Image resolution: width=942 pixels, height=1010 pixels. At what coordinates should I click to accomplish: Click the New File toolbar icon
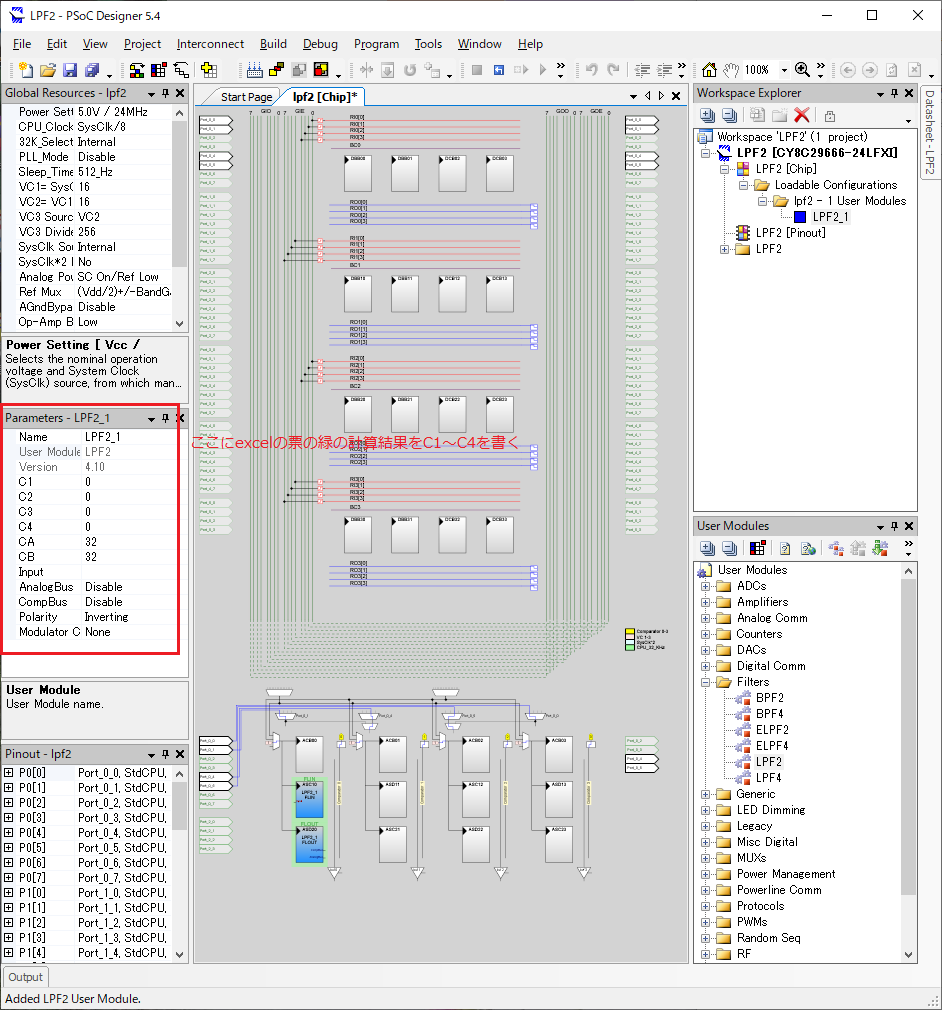click(x=26, y=70)
